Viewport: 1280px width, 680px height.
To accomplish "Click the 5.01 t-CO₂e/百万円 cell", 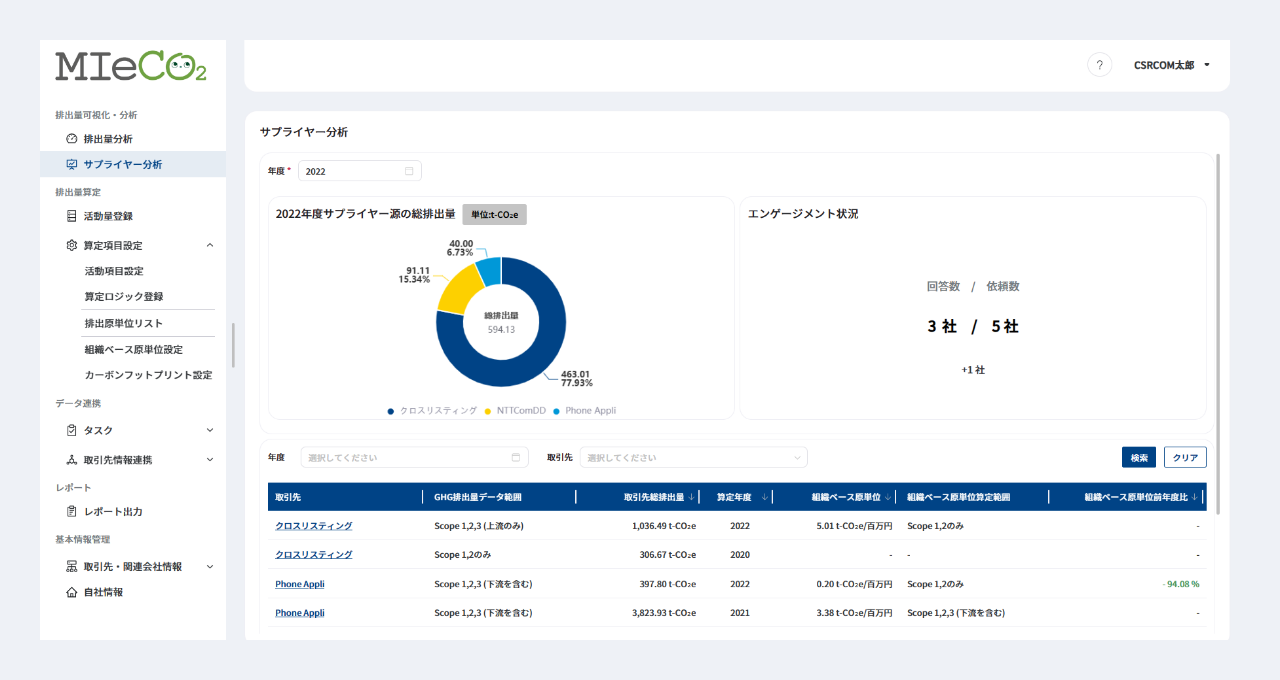I will pos(855,526).
